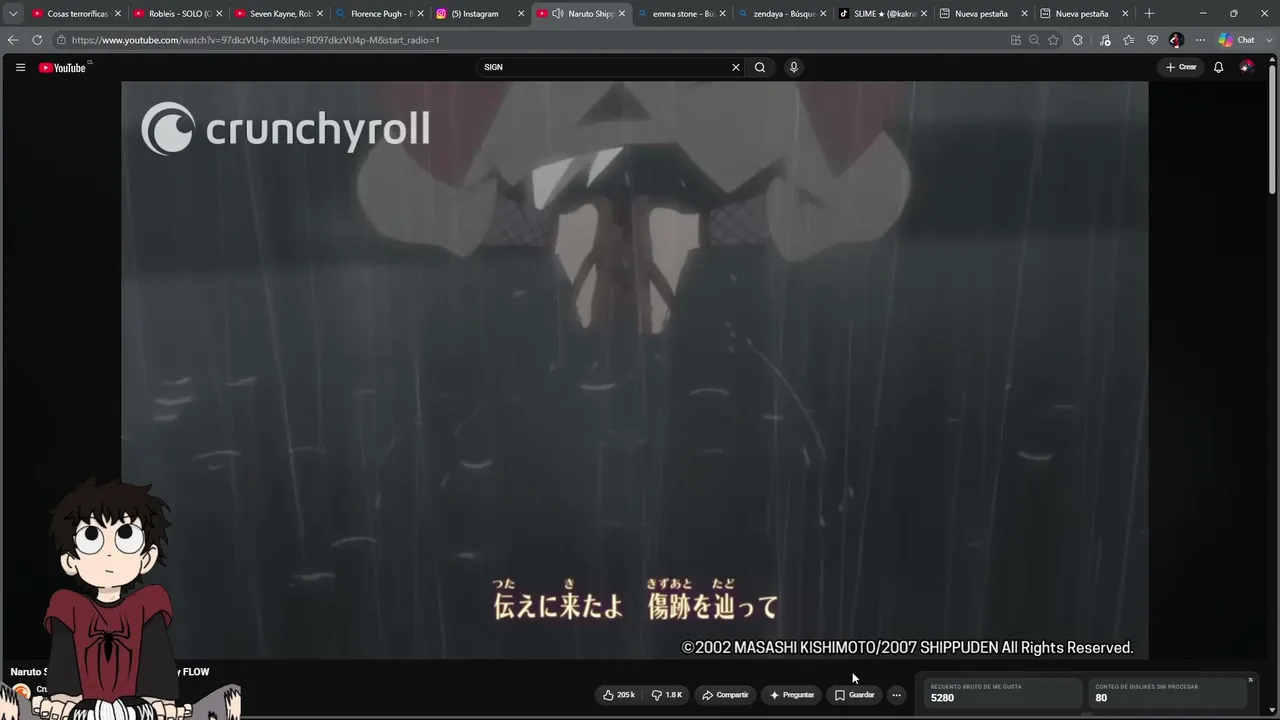Switch to Seven Kayne tab
1280x720 pixels.
point(277,14)
